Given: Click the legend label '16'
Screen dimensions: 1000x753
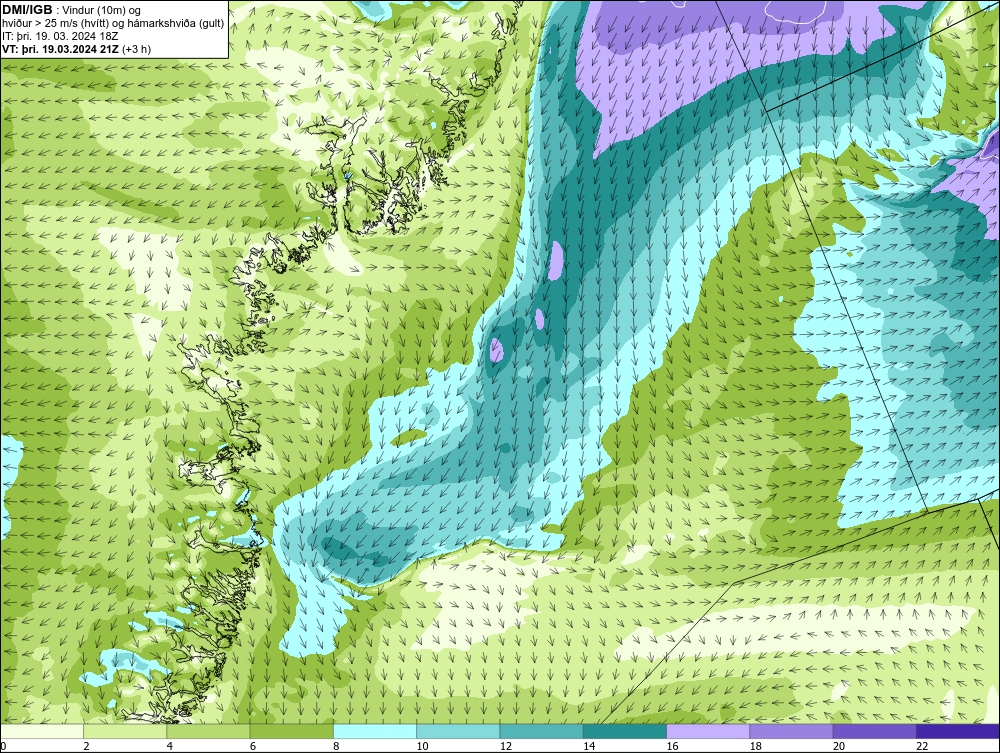Looking at the screenshot, I should pos(672,747).
